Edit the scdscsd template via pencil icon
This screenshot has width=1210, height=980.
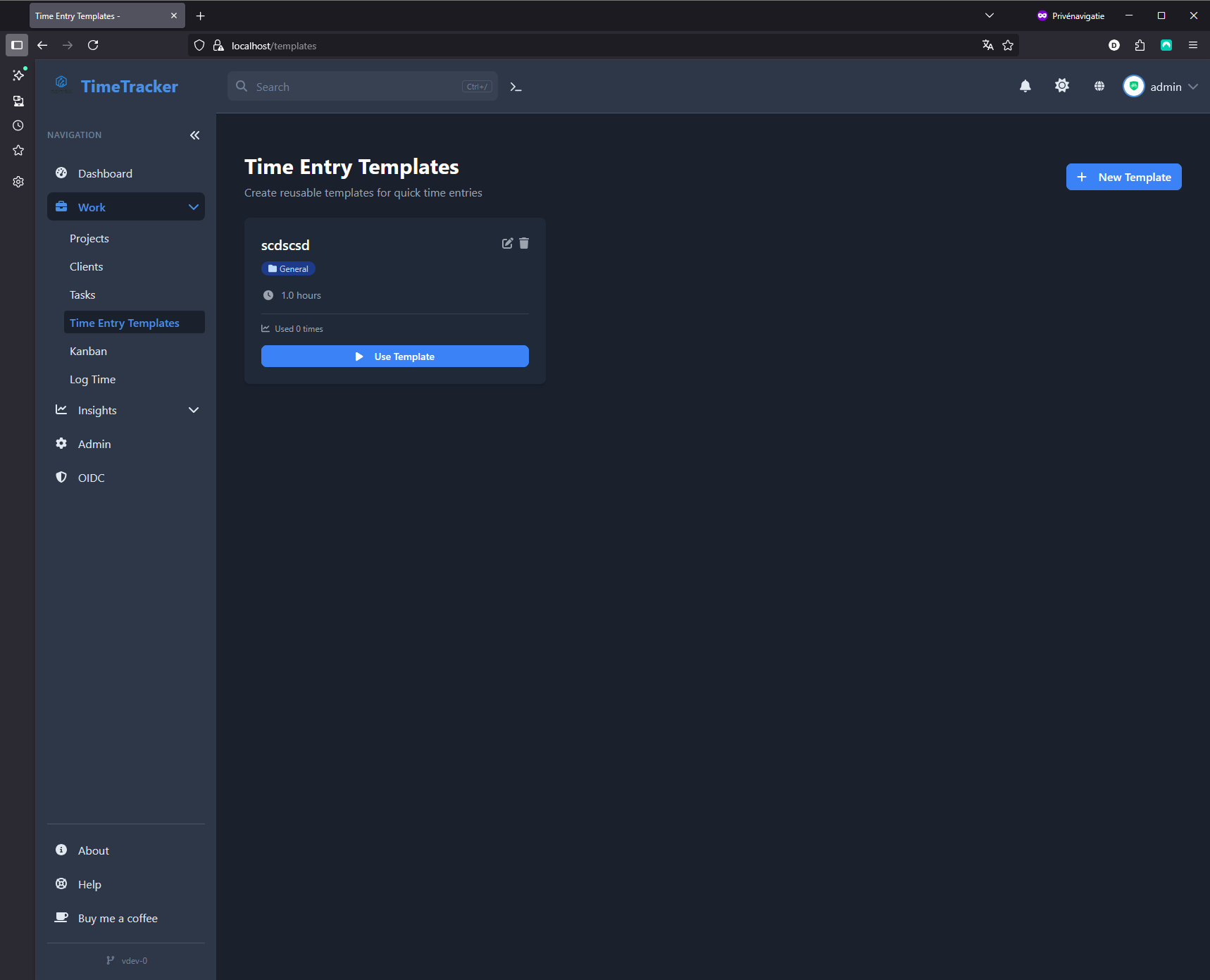coord(507,243)
